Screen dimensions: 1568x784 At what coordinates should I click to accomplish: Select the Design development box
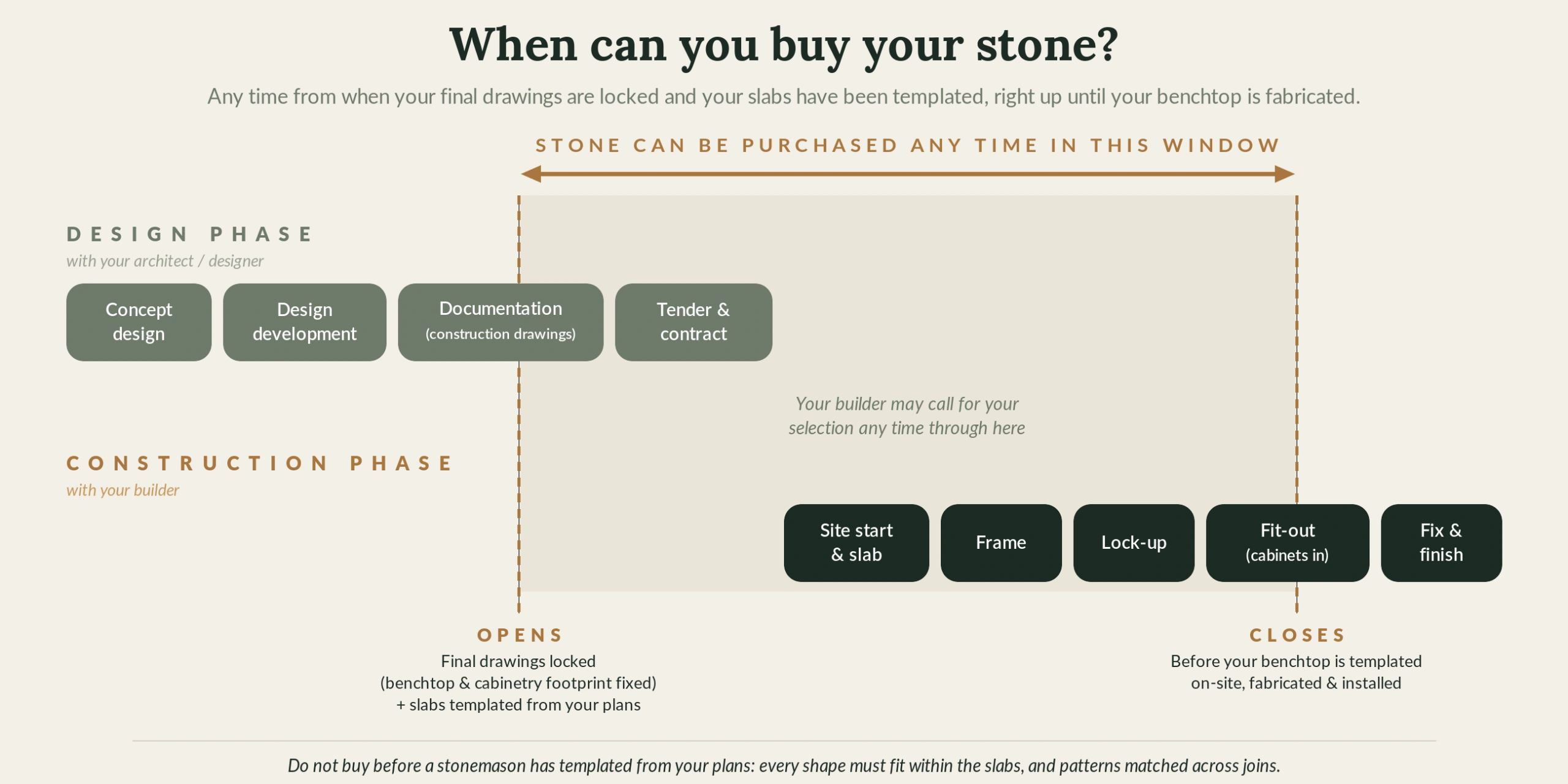tap(304, 322)
